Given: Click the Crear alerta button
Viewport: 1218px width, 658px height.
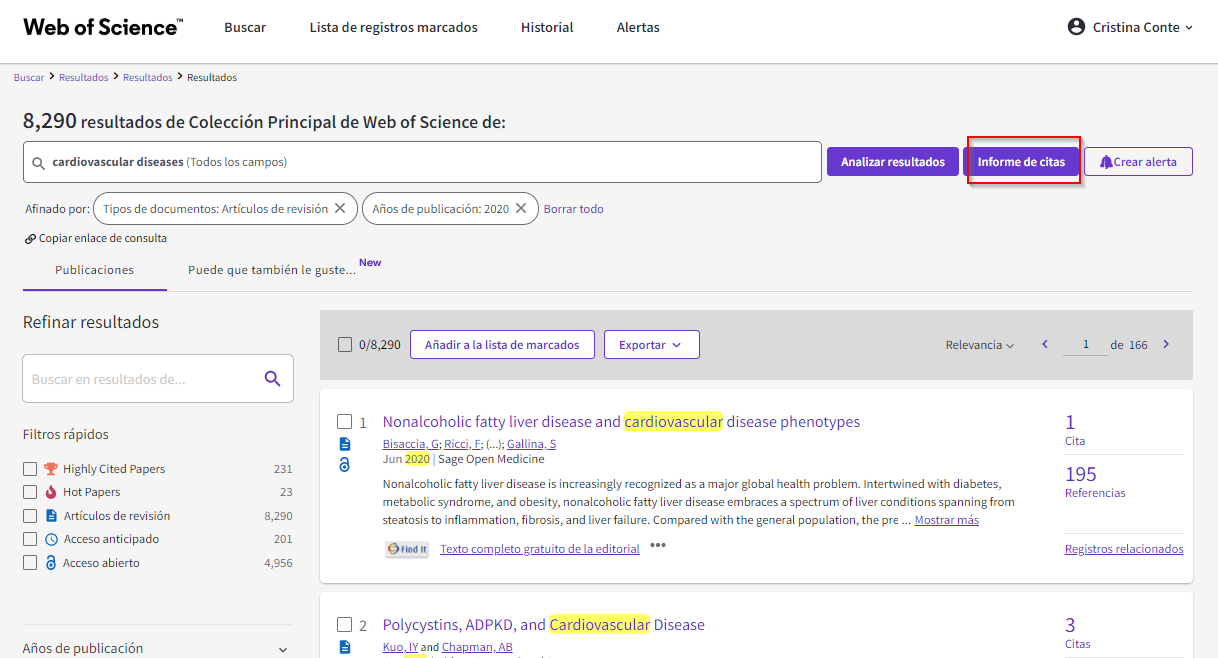Looking at the screenshot, I should [x=1138, y=162].
